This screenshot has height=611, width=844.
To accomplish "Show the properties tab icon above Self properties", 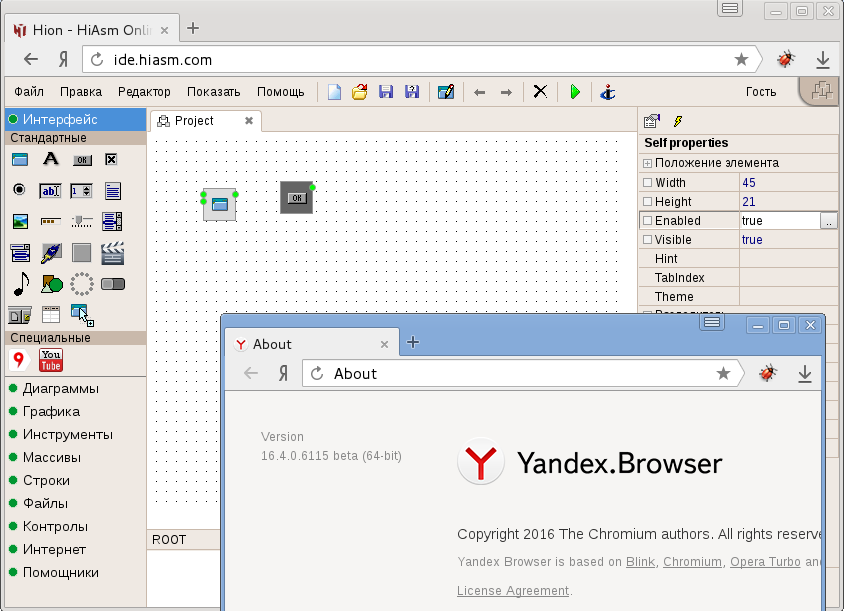I will (652, 121).
